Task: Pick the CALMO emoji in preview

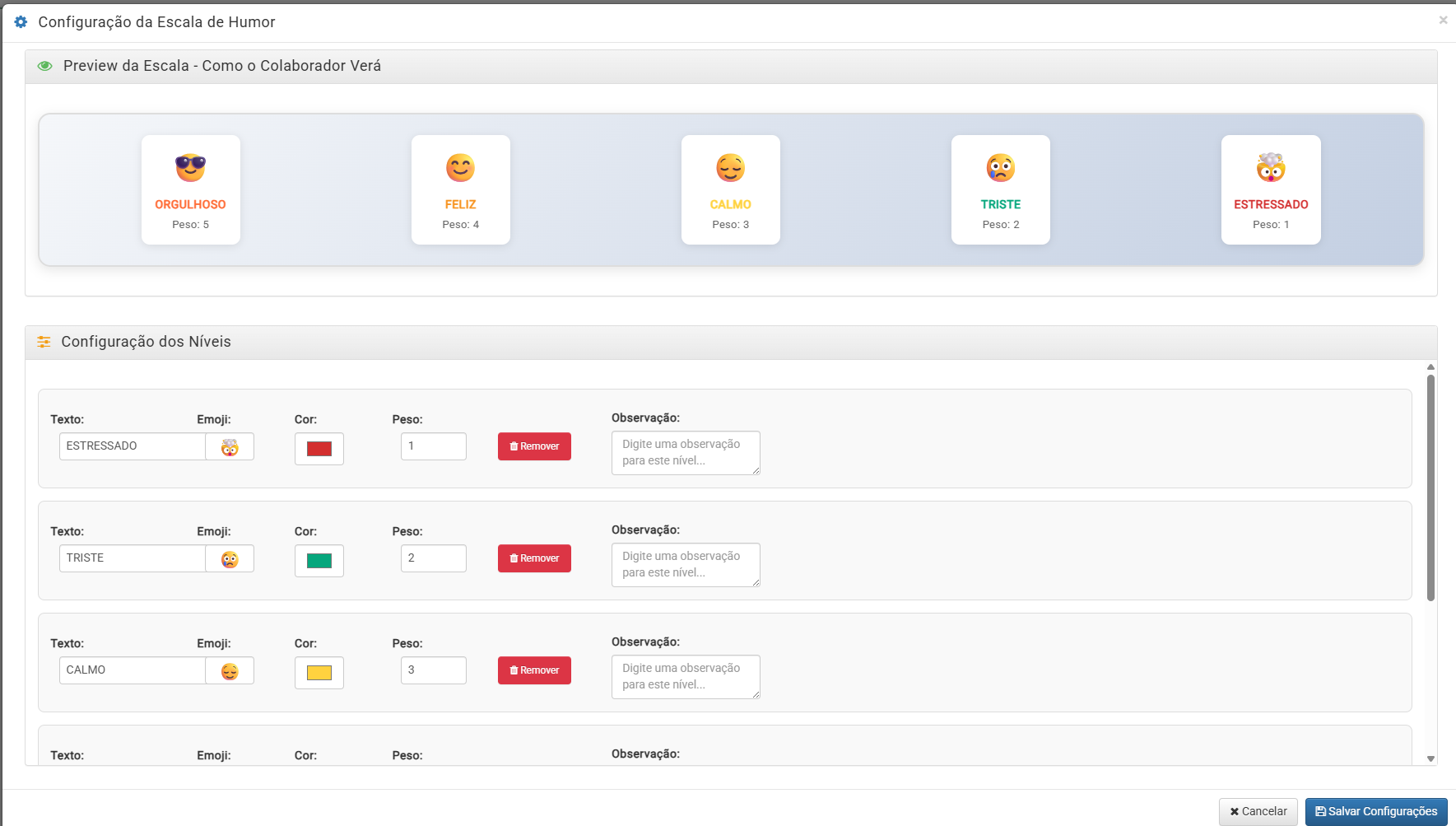Action: [730, 169]
